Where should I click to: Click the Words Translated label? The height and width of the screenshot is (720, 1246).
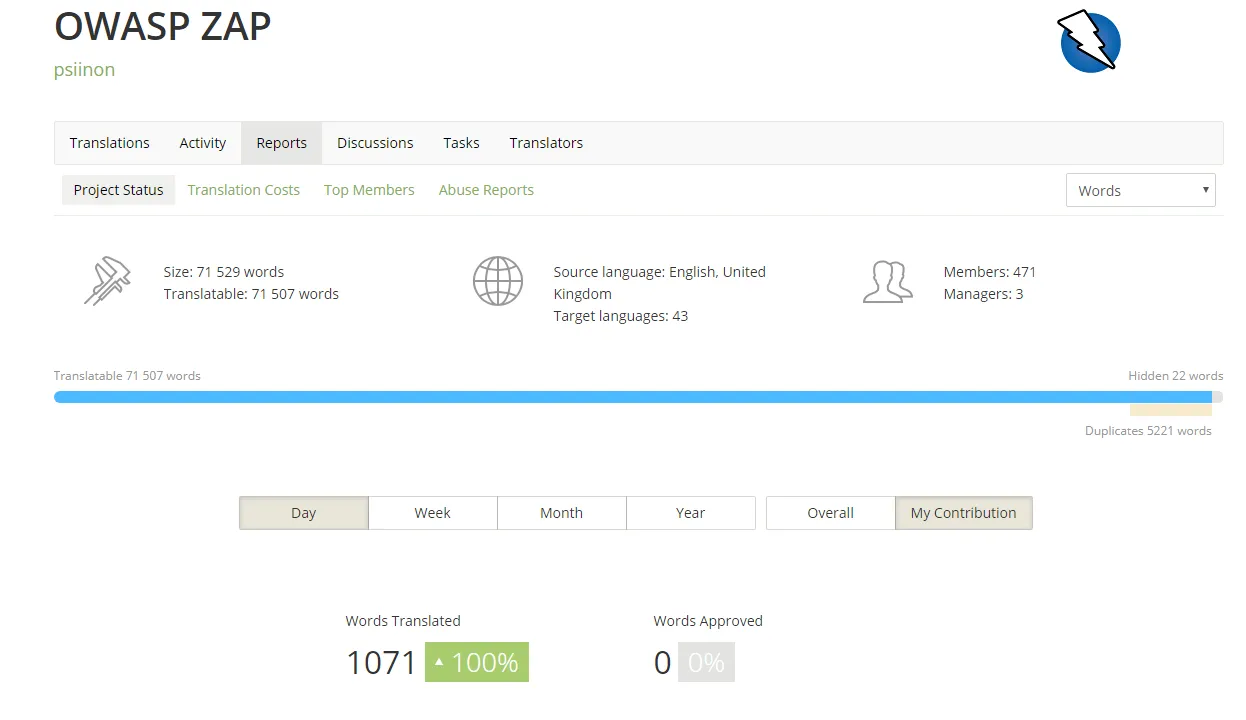(403, 621)
